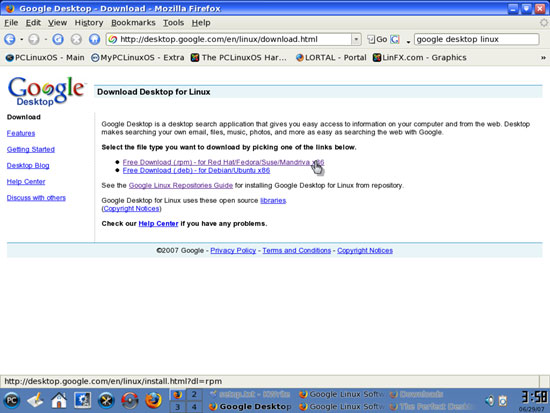Click the google desktop linux search field
Screen dimensions: 550x413
click(x=476, y=39)
